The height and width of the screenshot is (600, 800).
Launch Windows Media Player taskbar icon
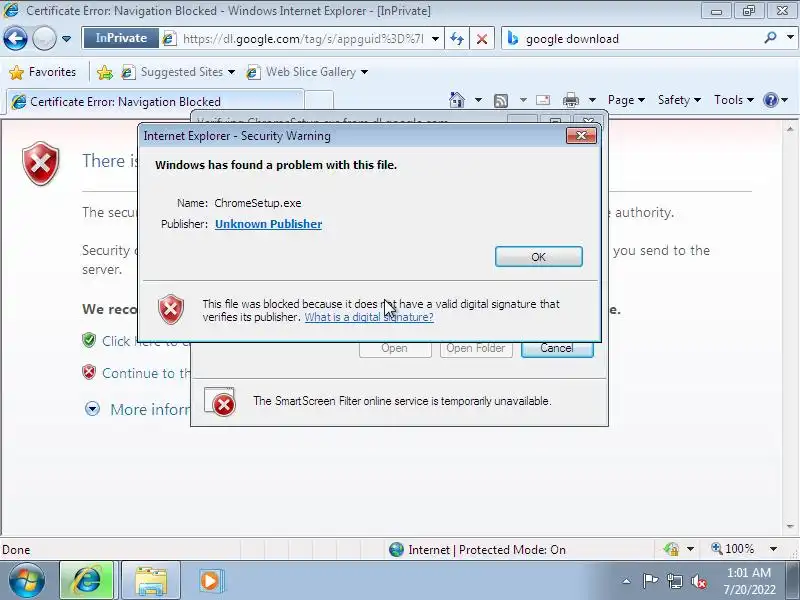(x=210, y=581)
